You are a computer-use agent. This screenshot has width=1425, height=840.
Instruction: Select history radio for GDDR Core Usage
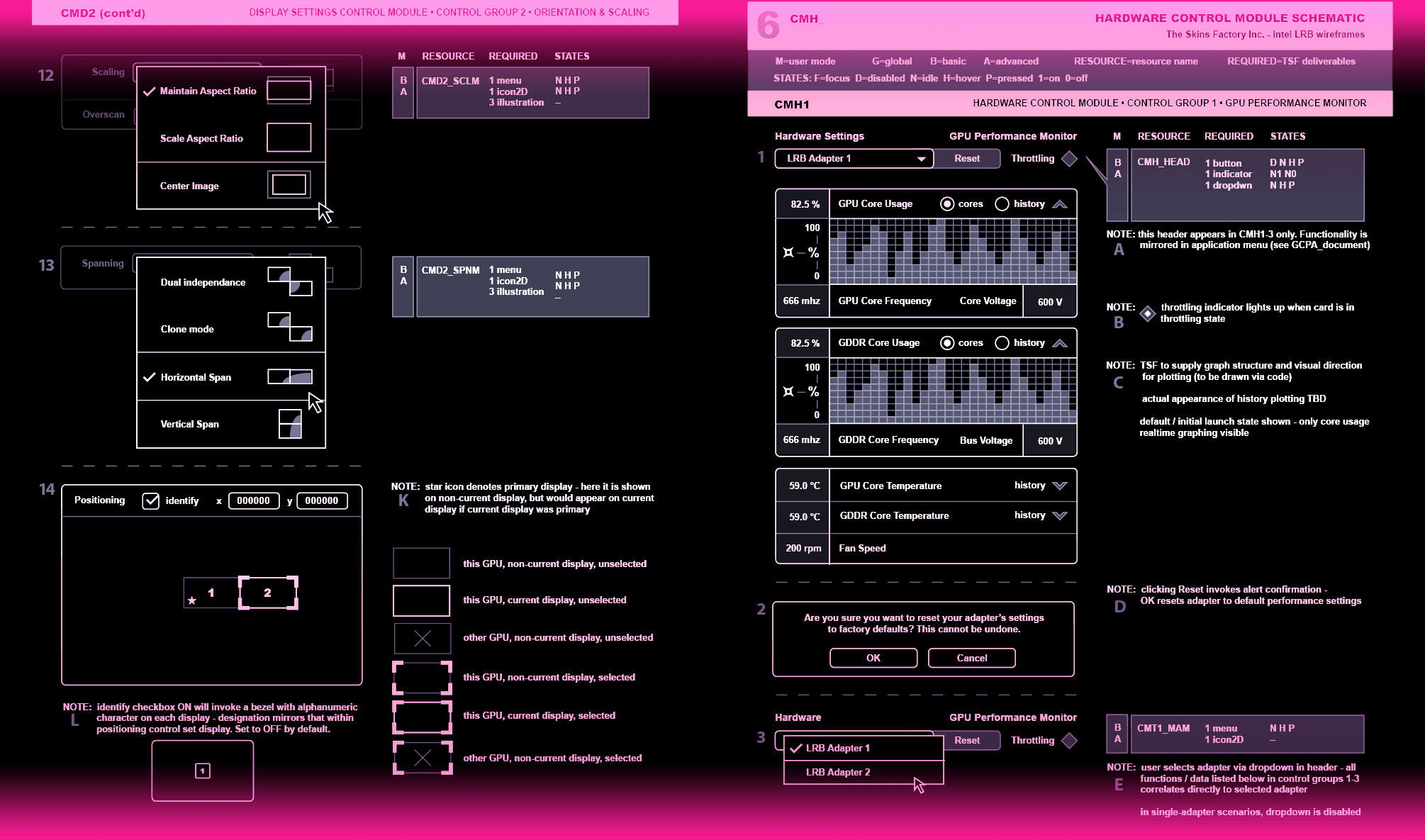pyautogui.click(x=1002, y=343)
